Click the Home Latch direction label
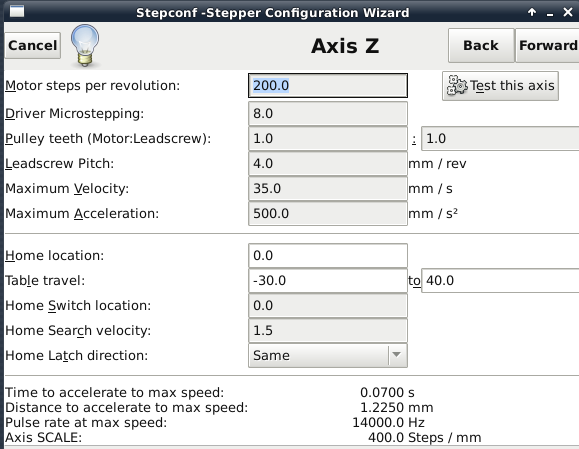The height and width of the screenshot is (449, 579). click(76, 355)
